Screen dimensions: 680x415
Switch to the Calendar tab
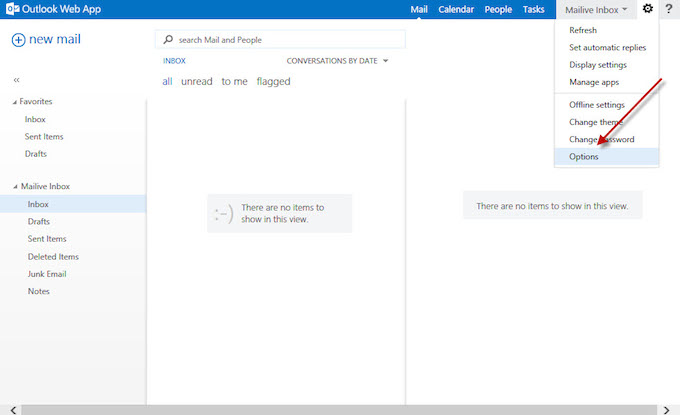(x=456, y=9)
